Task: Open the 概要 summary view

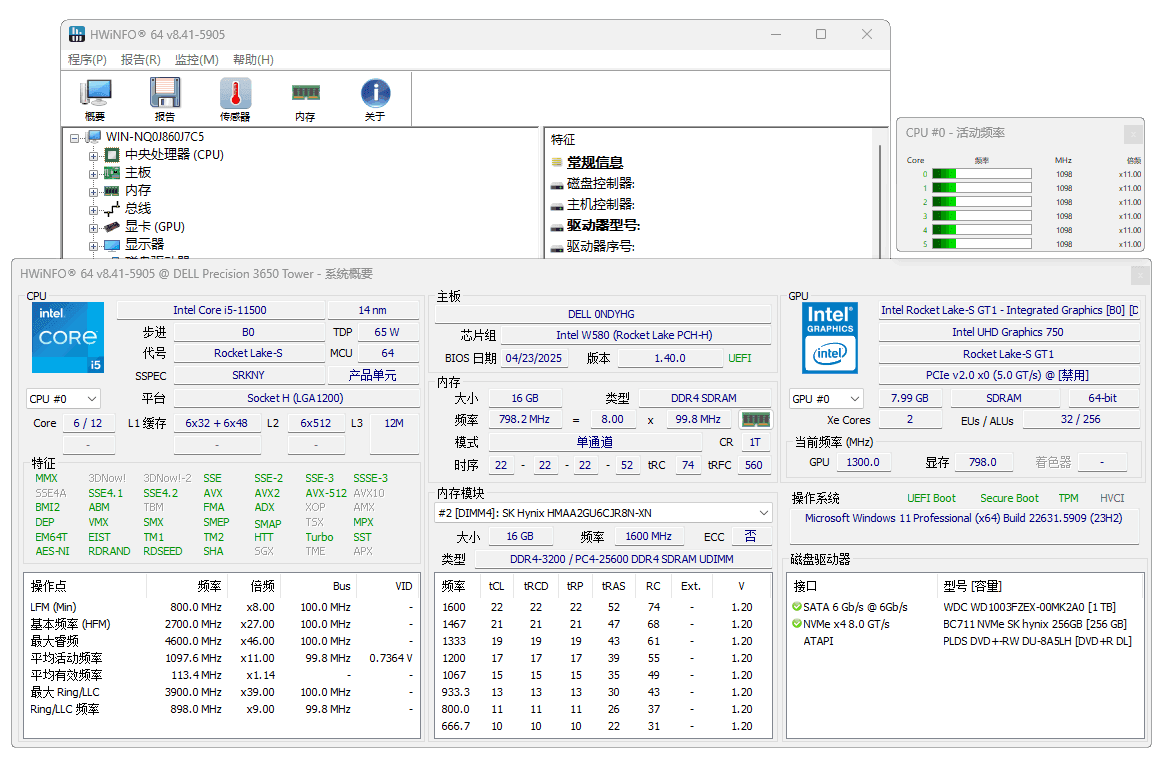Action: point(95,95)
